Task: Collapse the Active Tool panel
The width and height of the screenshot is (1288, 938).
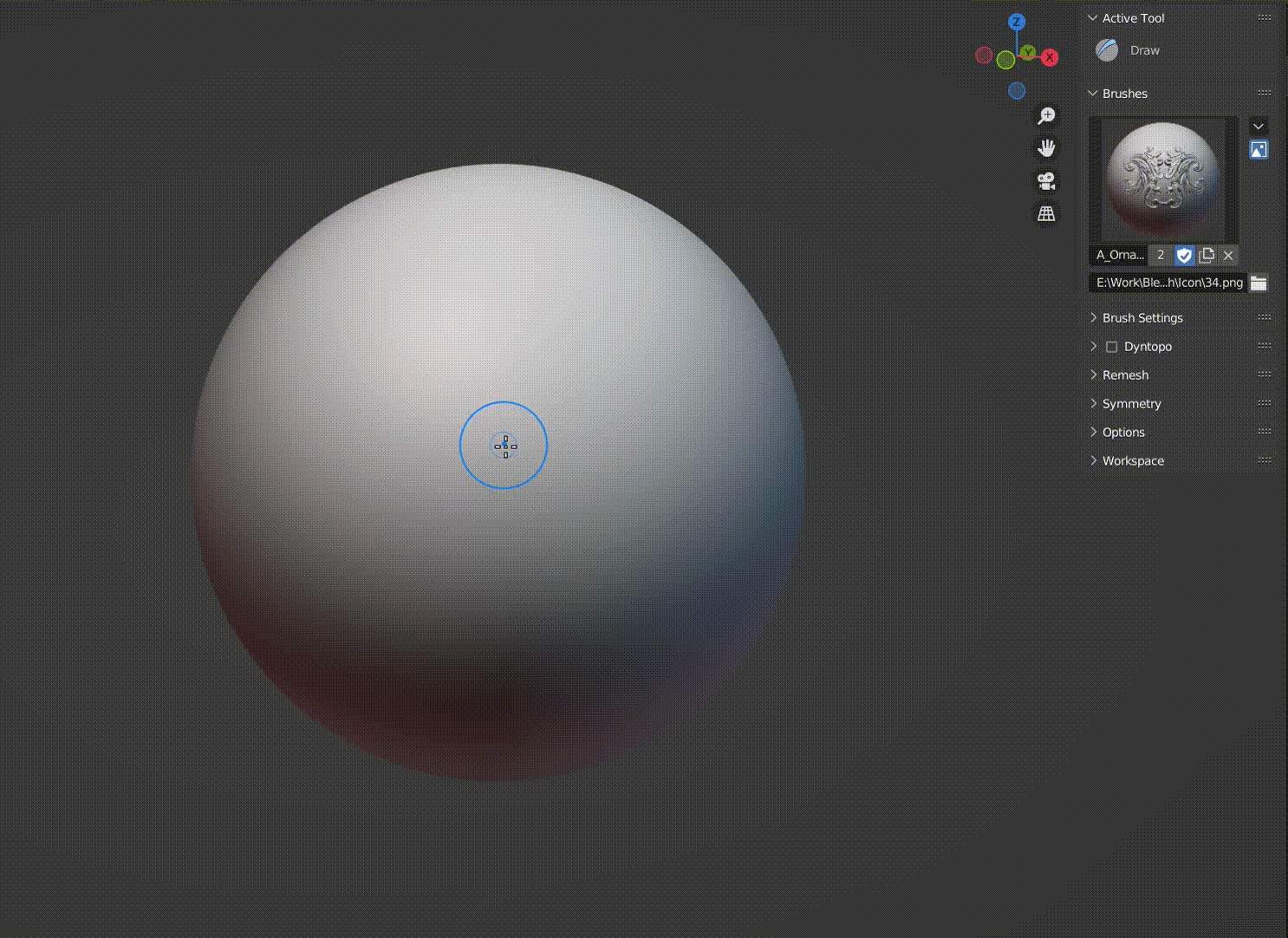Action: [x=1093, y=18]
